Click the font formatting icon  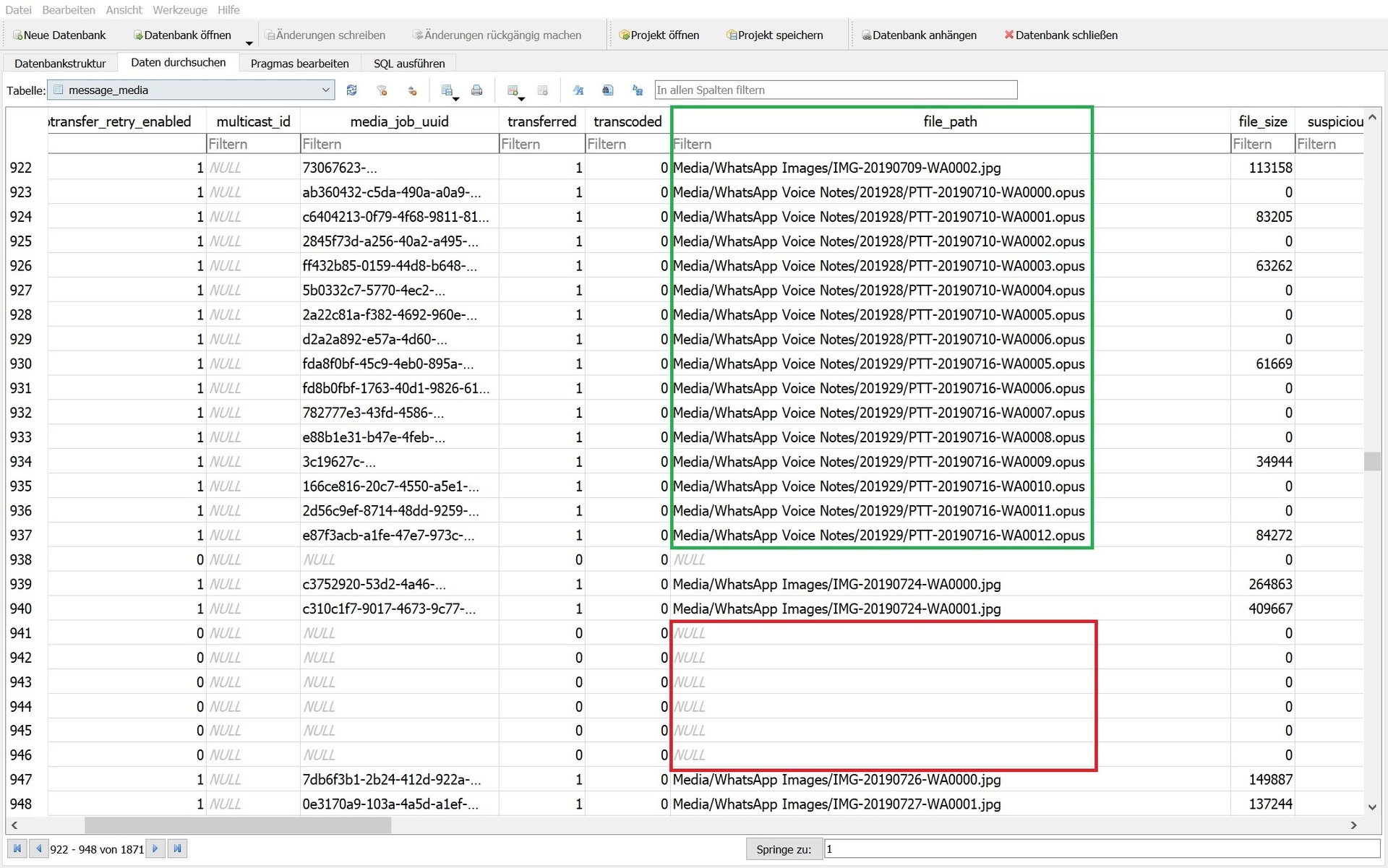click(x=578, y=90)
